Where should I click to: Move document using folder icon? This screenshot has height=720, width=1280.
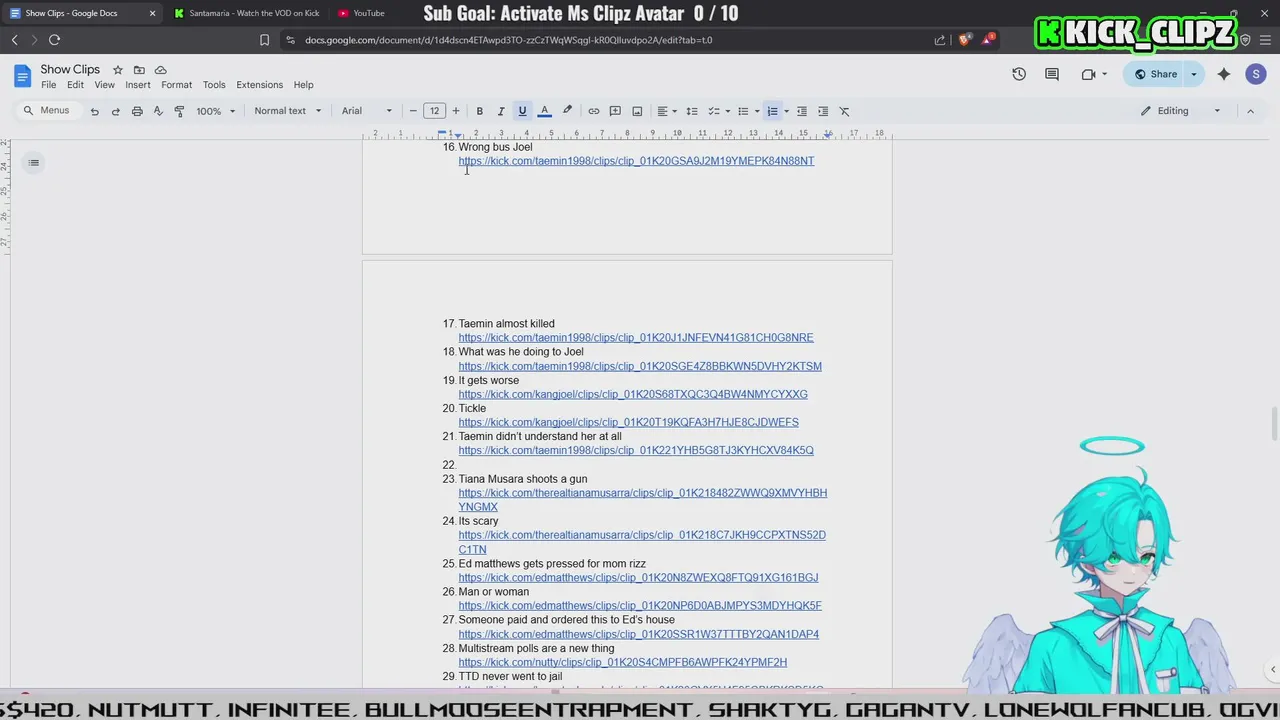[x=139, y=70]
